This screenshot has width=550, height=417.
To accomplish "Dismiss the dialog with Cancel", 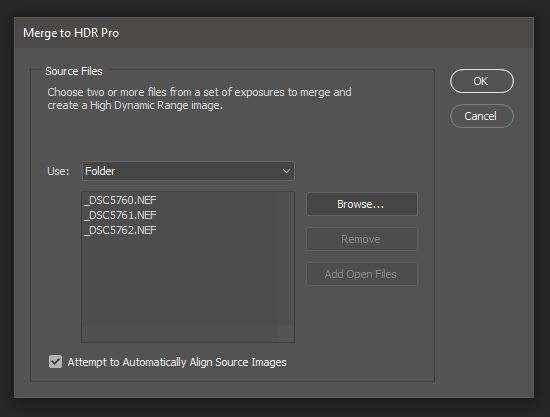I will pos(482,116).
